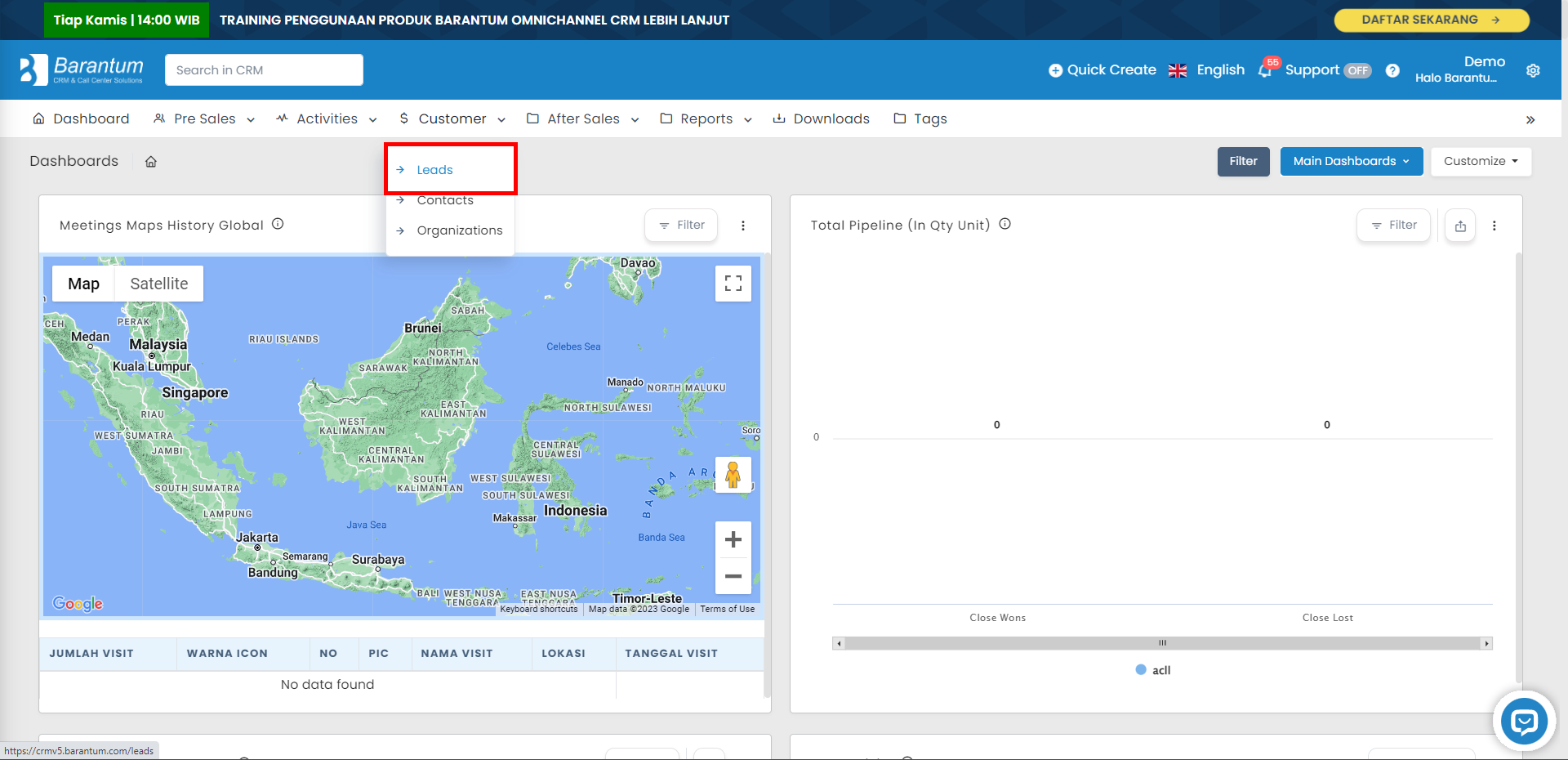Switch map to Satellite view
1568x760 pixels.
[159, 284]
